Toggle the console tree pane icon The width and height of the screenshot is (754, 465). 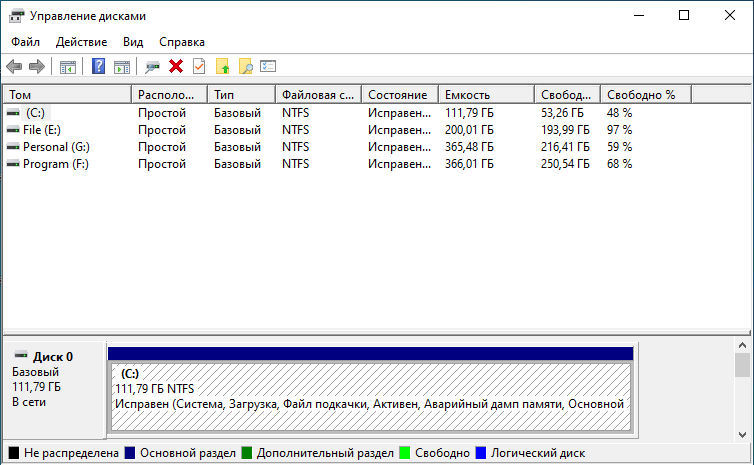click(x=68, y=67)
